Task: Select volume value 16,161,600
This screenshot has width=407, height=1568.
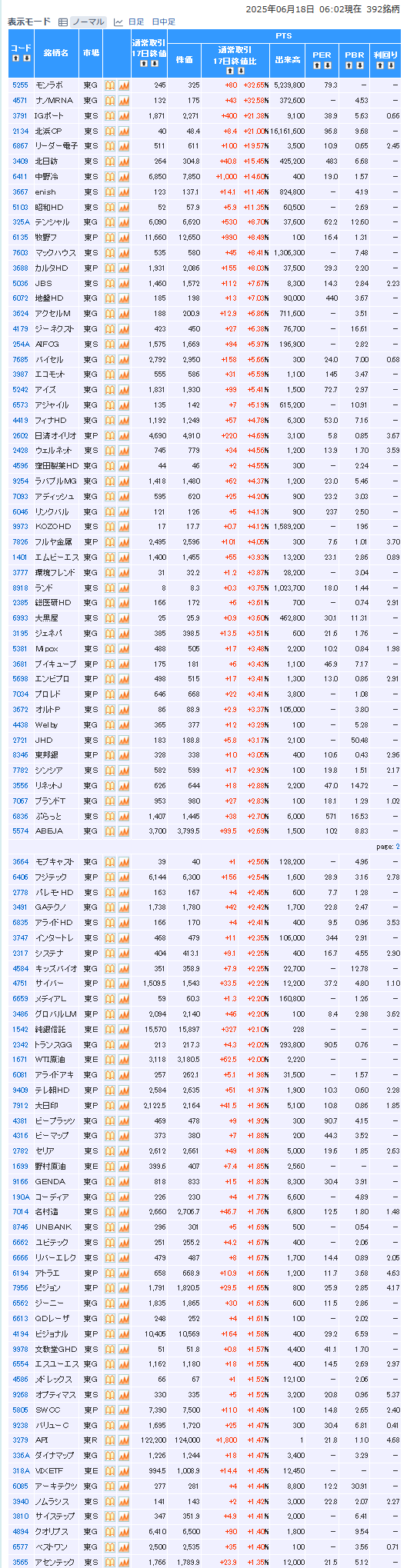Action: tap(288, 131)
